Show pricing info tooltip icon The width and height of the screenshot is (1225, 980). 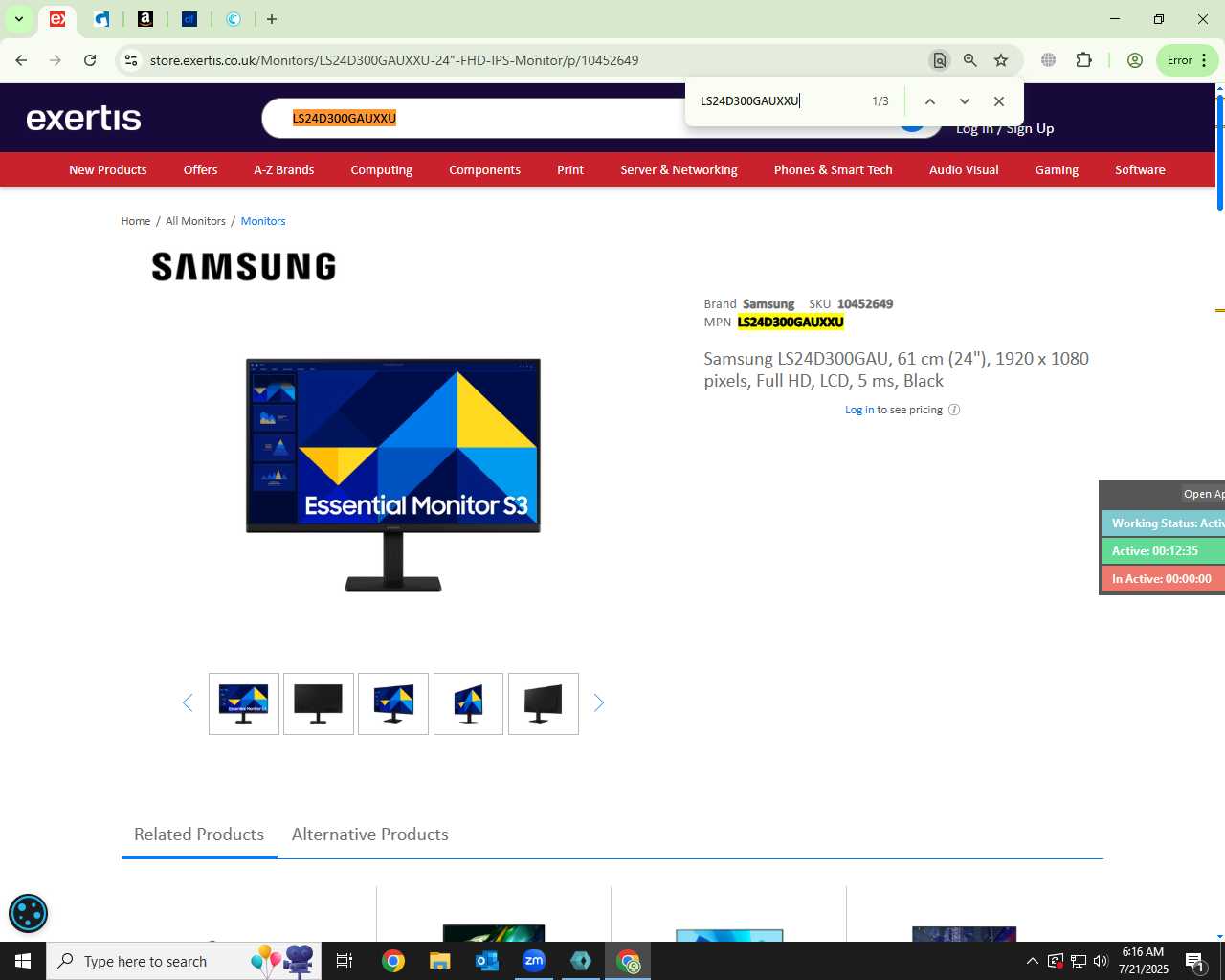pos(954,410)
